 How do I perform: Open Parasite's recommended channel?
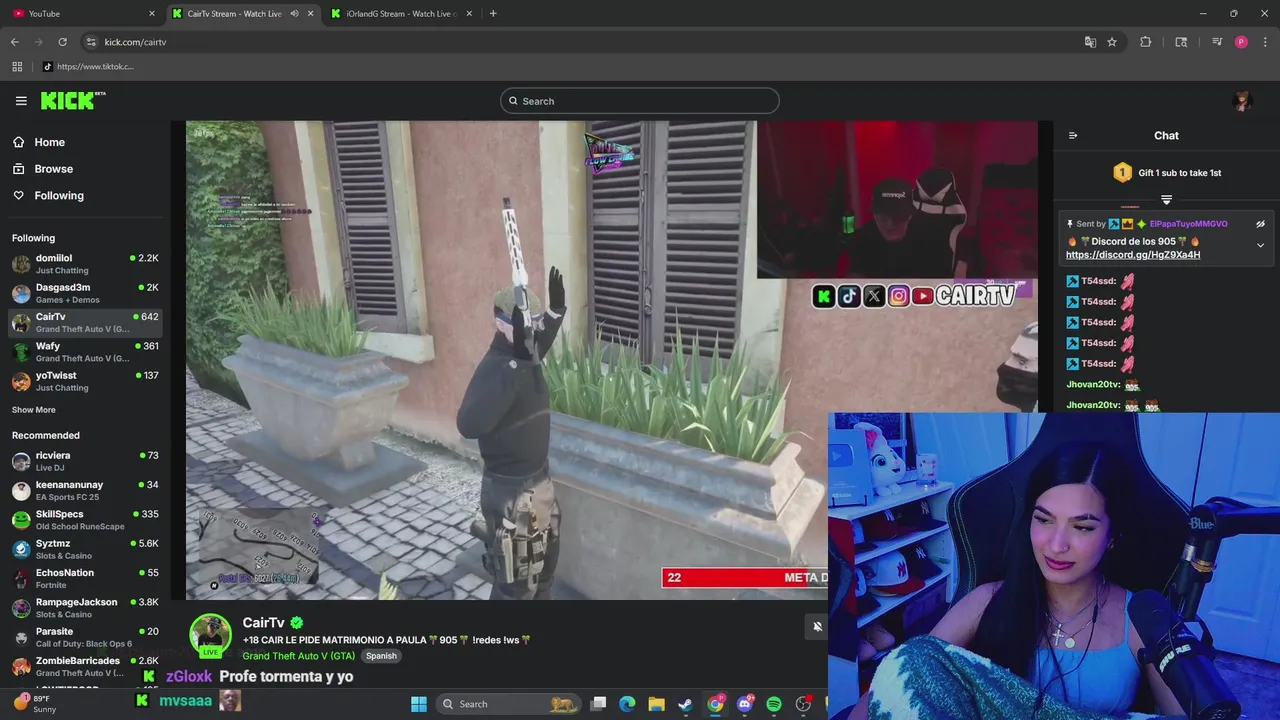tap(85, 637)
